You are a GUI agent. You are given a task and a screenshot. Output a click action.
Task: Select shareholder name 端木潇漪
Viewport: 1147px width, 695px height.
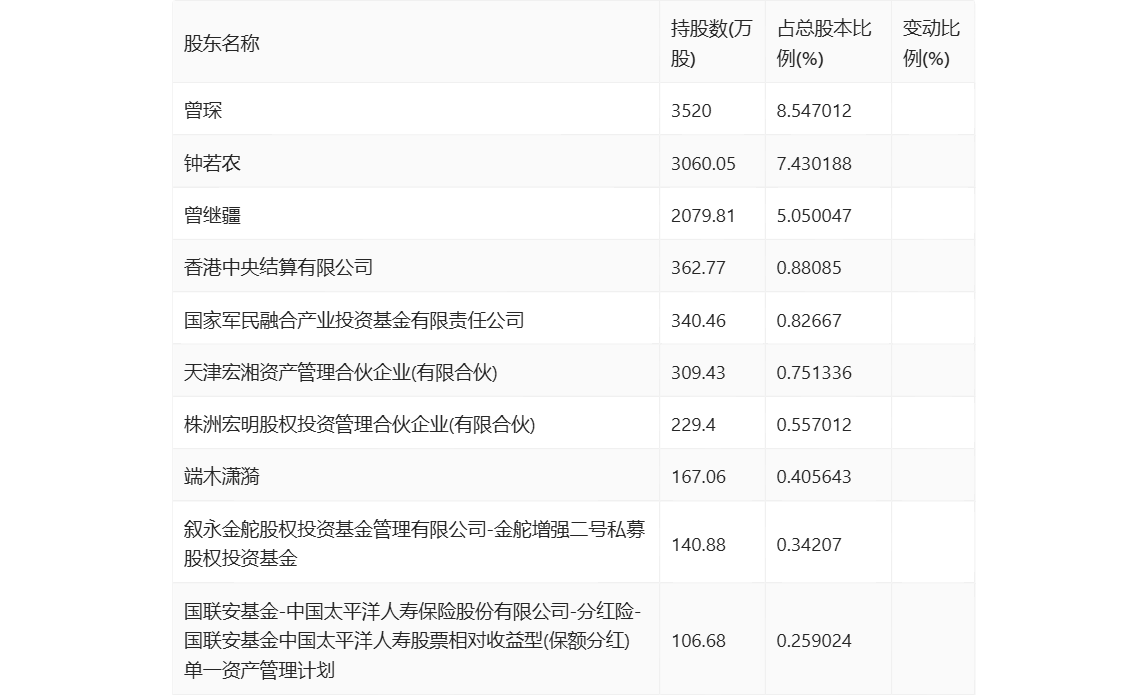click(222, 477)
